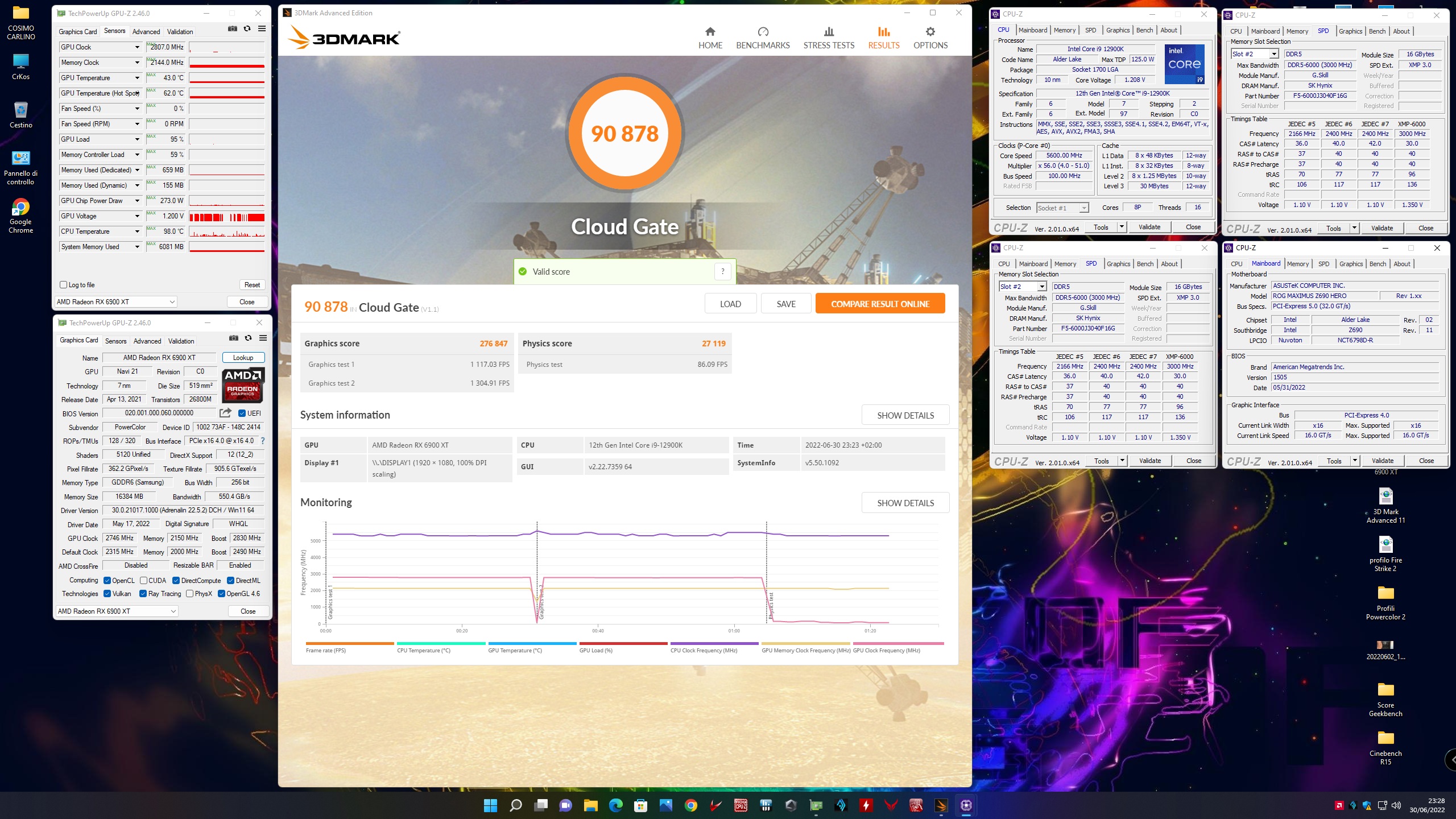This screenshot has height=819, width=1456.
Task: Open Microsoft Edge from the taskbar
Action: click(x=615, y=805)
